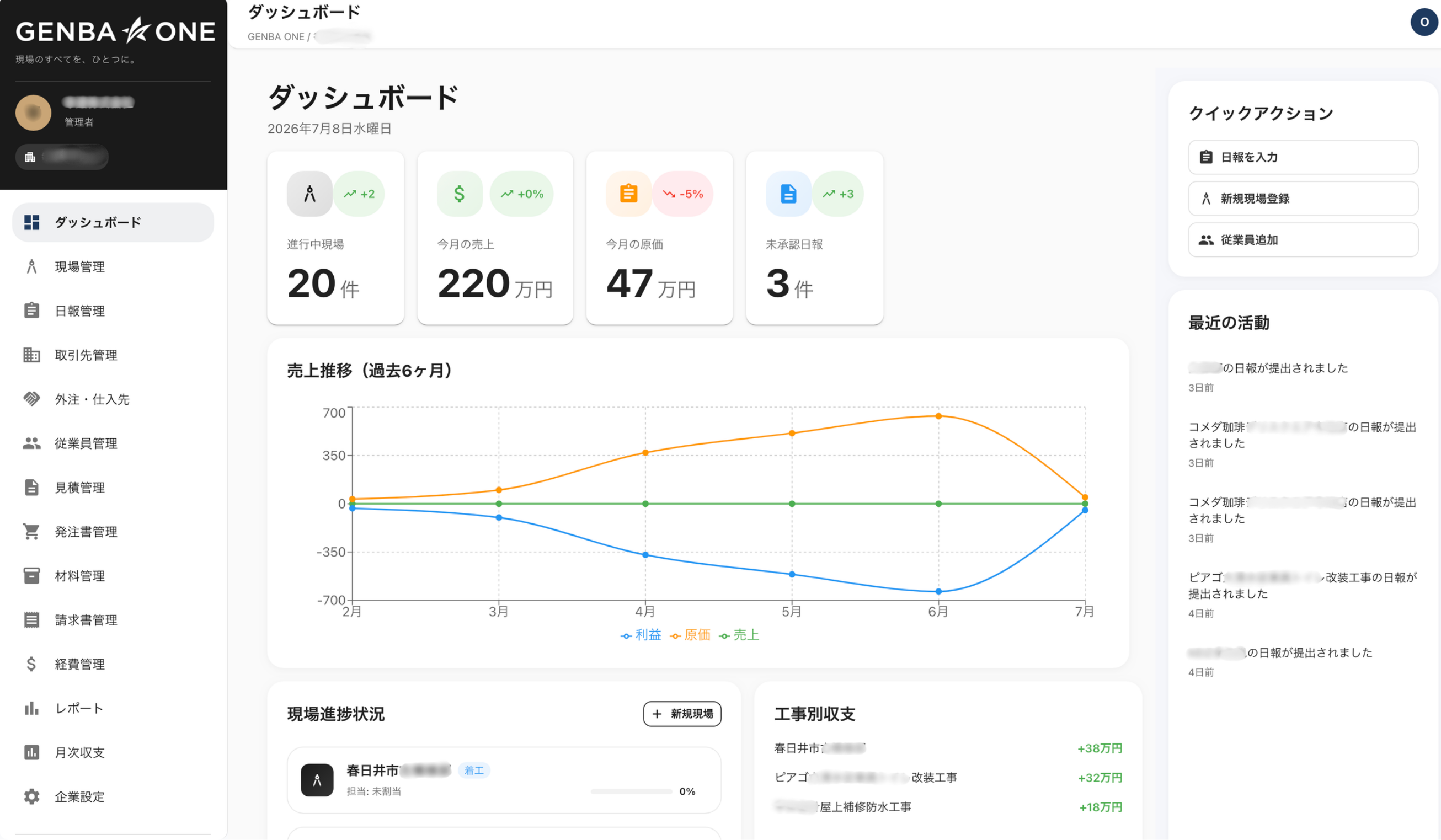The width and height of the screenshot is (1441, 840).
Task: Go to 日報管理 menu item
Action: pyautogui.click(x=113, y=311)
